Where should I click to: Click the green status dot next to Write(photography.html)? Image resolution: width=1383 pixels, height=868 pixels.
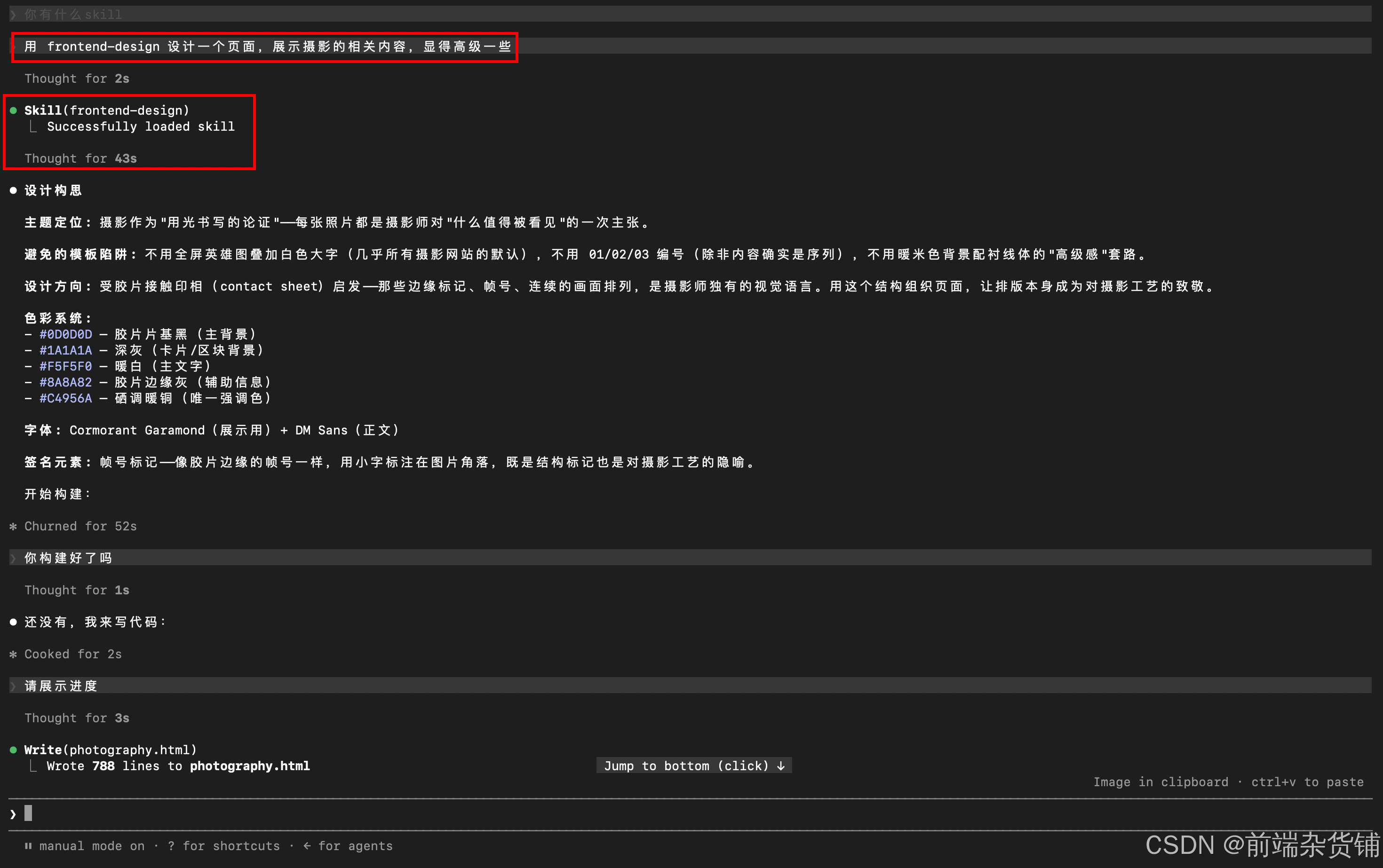pos(13,750)
